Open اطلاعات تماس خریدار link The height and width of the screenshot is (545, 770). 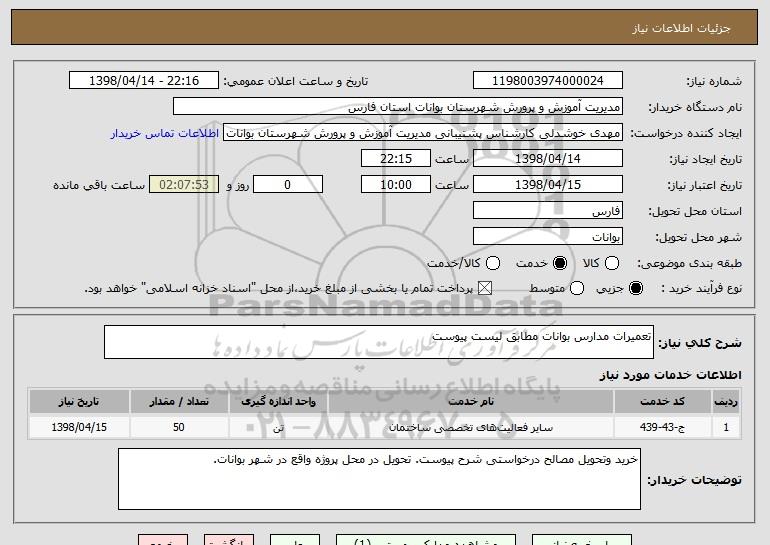click(x=165, y=133)
